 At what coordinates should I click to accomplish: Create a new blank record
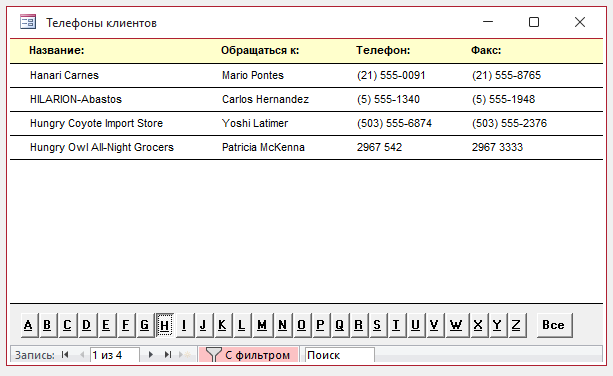(185, 355)
